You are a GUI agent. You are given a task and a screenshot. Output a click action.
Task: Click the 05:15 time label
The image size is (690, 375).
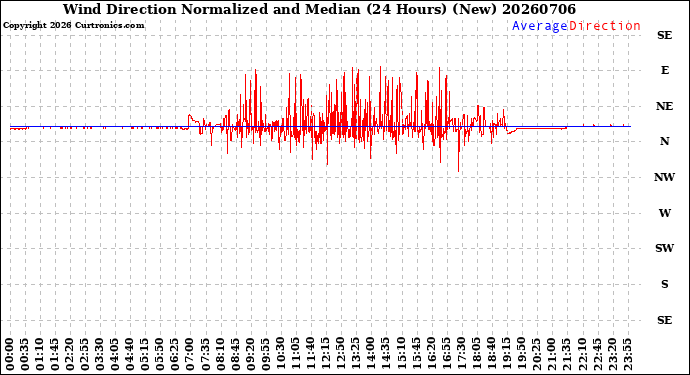(x=146, y=355)
